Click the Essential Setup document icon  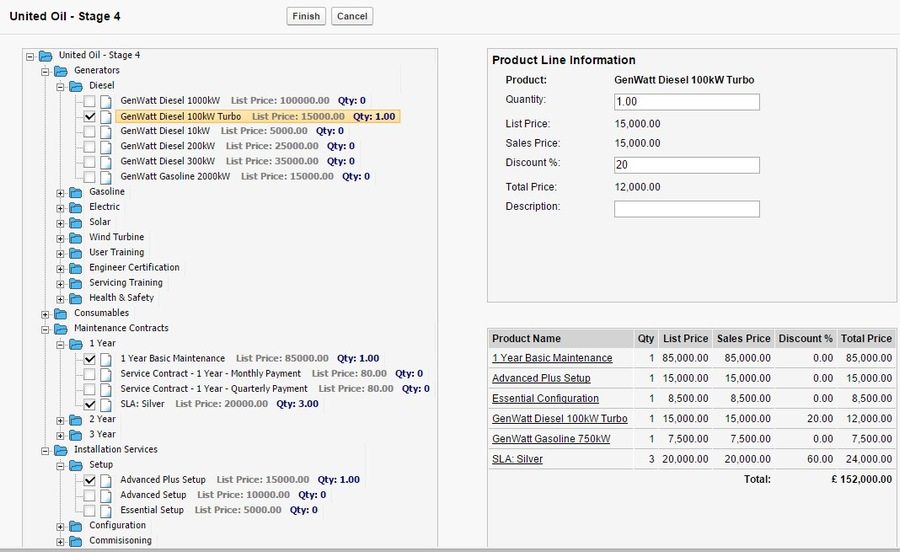pos(106,510)
